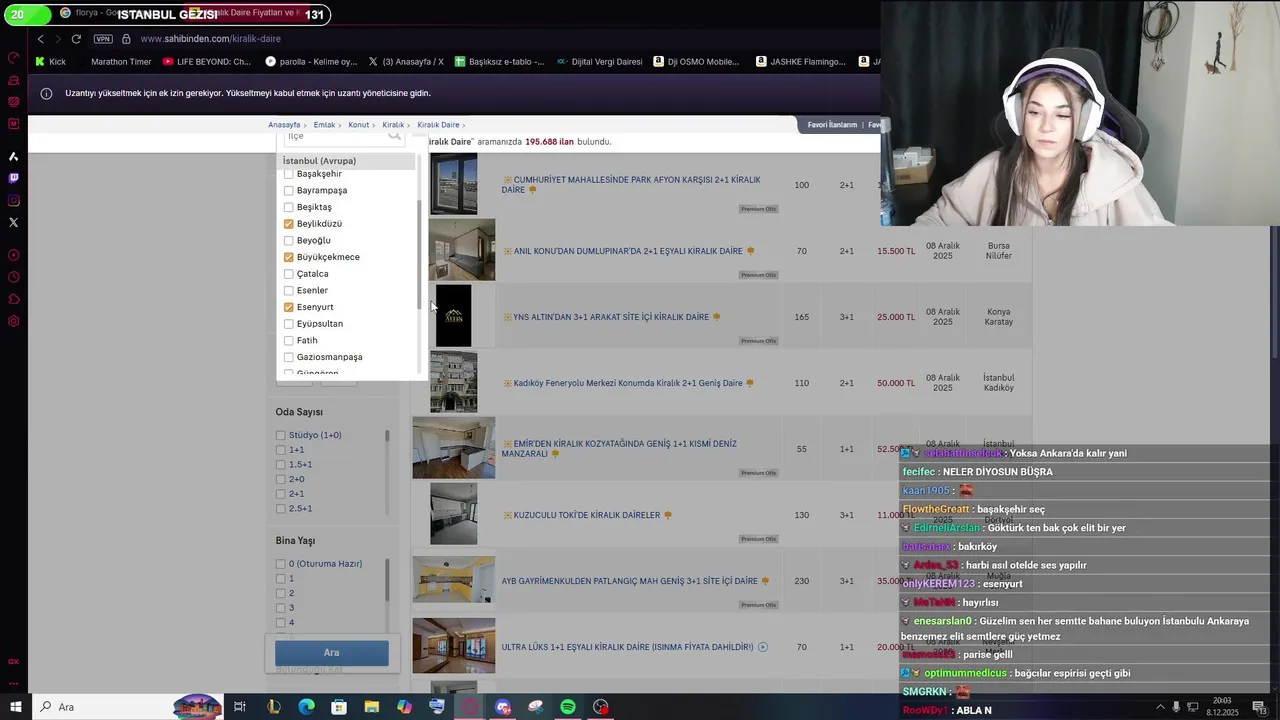The width and height of the screenshot is (1280, 720).
Task: Open File Explorer from taskbar
Action: point(371,707)
